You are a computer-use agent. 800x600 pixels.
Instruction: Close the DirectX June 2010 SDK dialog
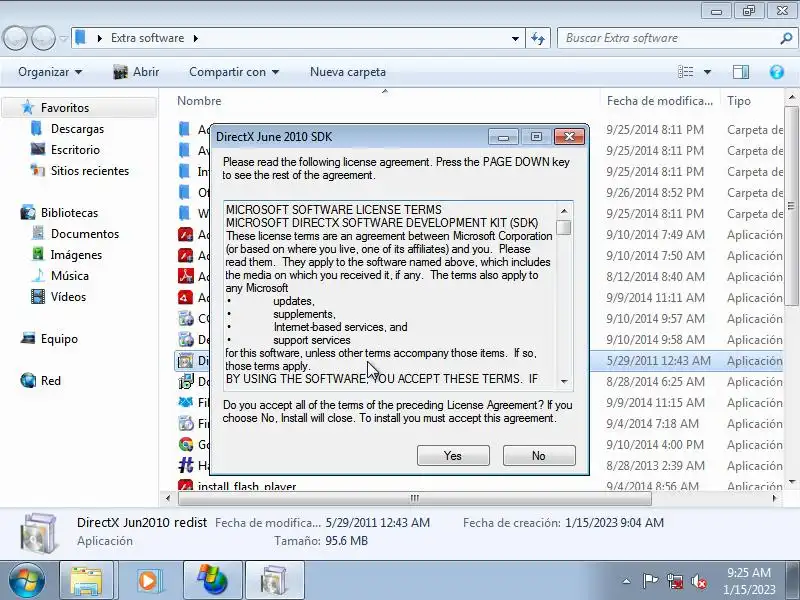[569, 136]
